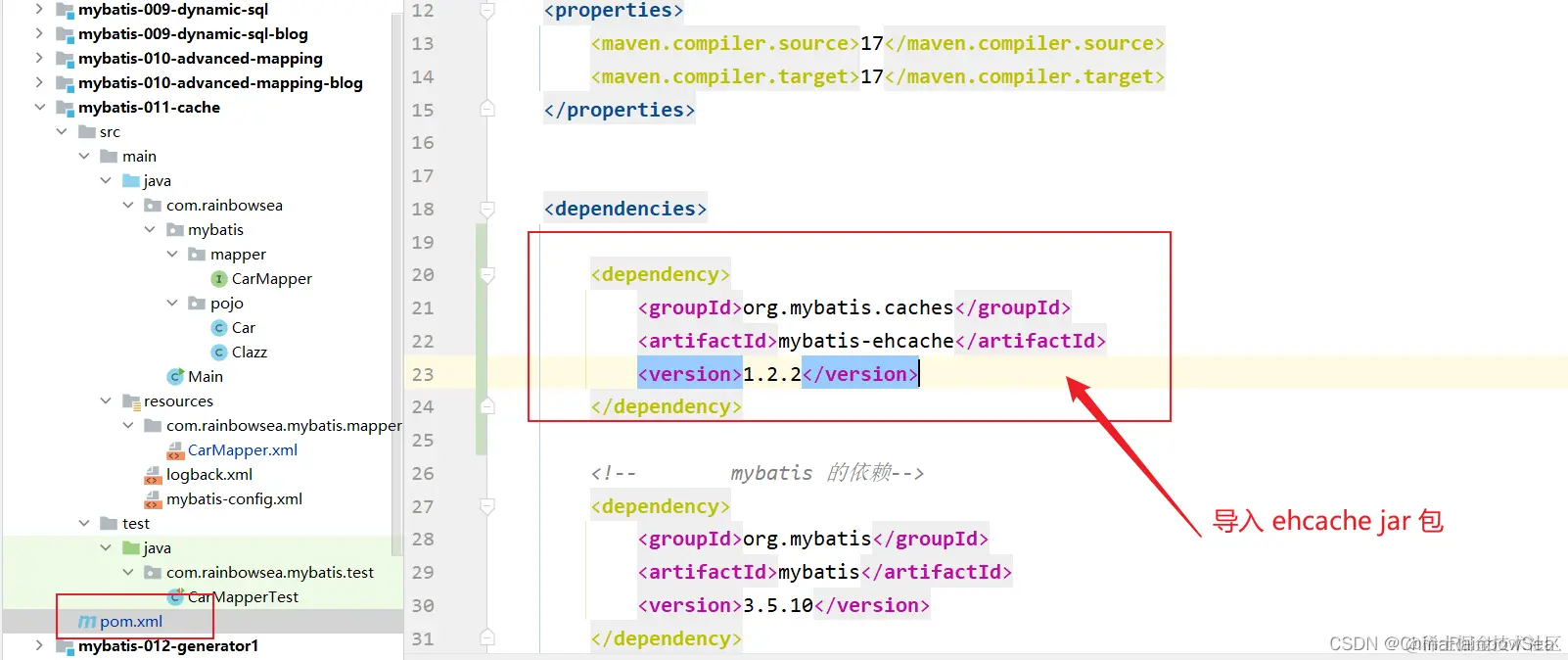Click the XML icon beside logback.xml
This screenshot has height=660, width=1568.
tap(153, 475)
